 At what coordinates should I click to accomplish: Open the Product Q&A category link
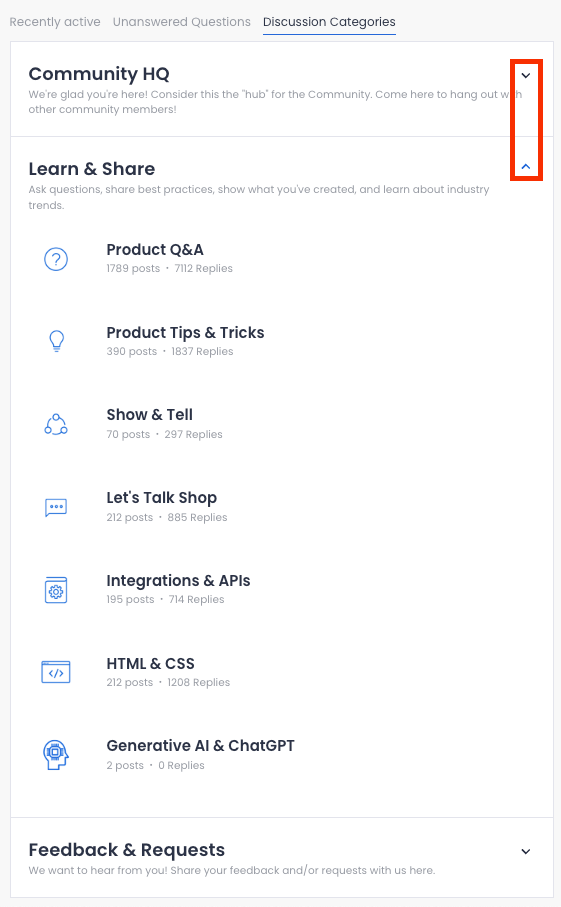pos(155,250)
